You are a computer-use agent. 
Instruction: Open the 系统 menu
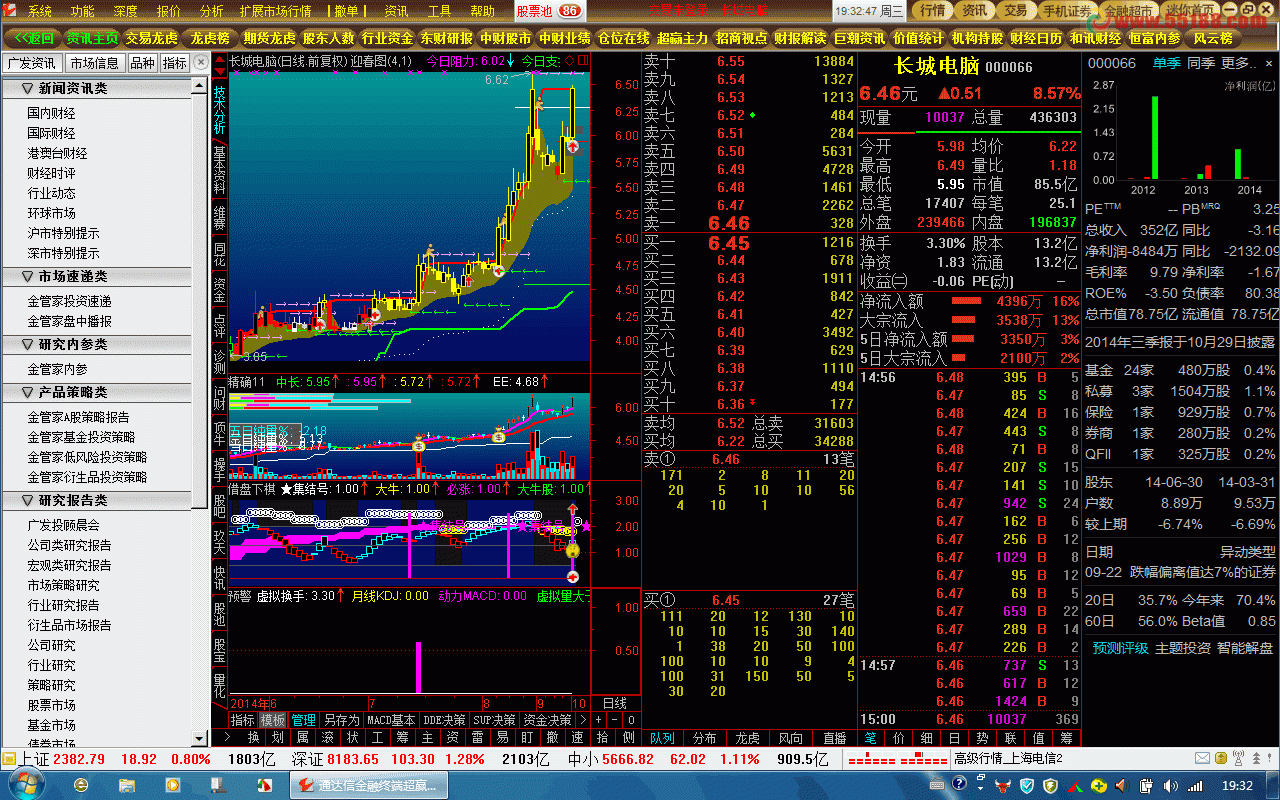(40, 11)
